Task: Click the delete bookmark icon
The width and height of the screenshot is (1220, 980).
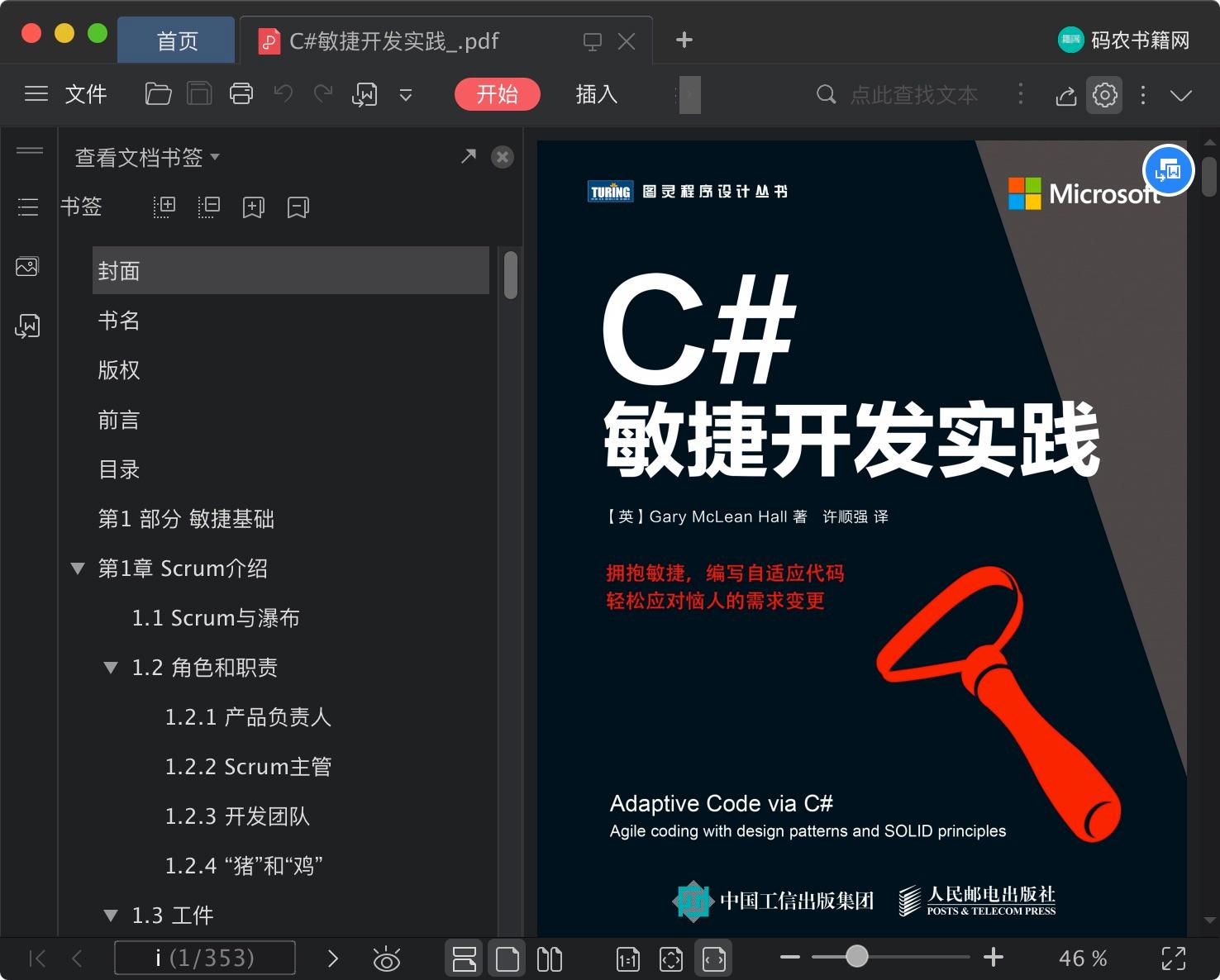Action: tap(298, 207)
